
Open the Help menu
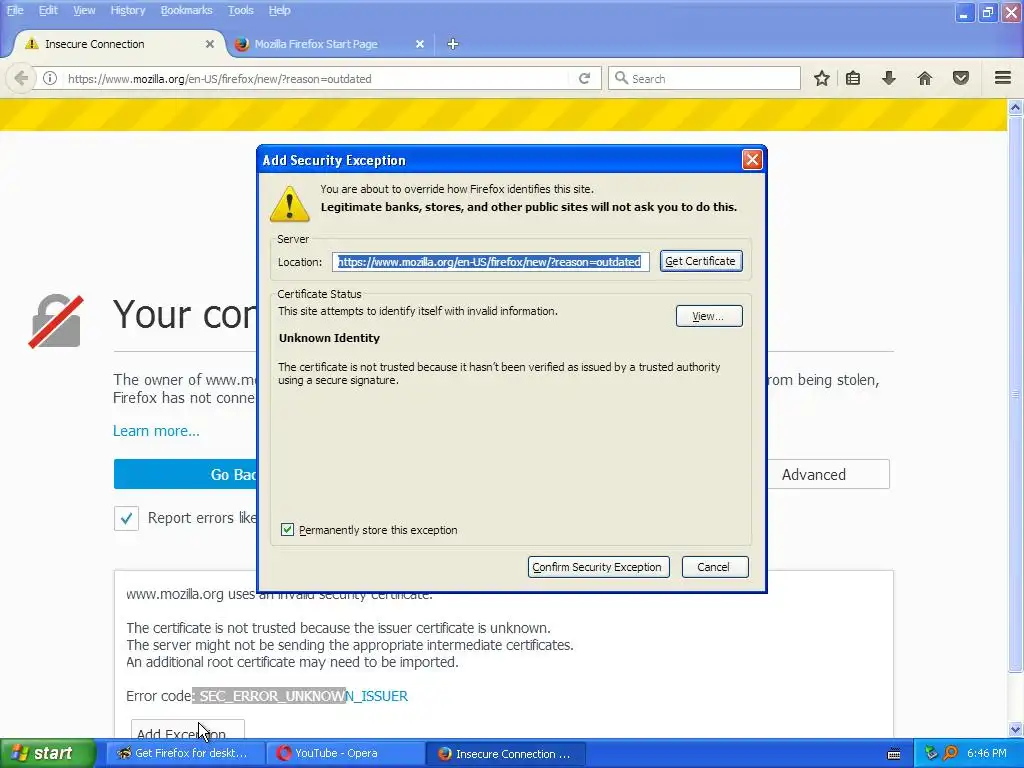pyautogui.click(x=280, y=10)
